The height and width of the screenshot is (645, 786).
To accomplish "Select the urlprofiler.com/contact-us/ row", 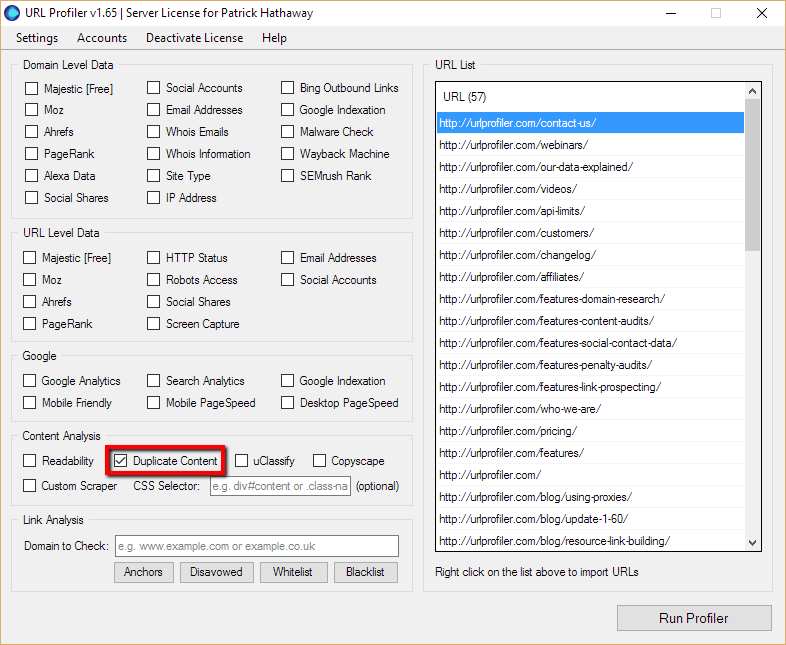I will [590, 123].
